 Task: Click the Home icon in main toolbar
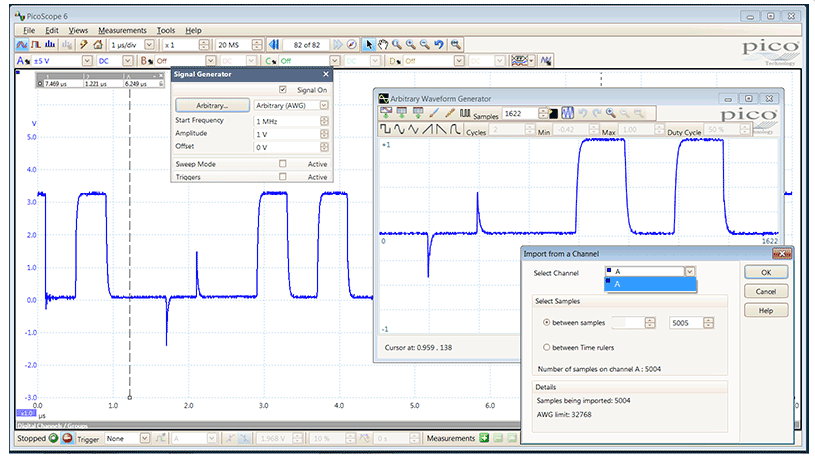98,45
